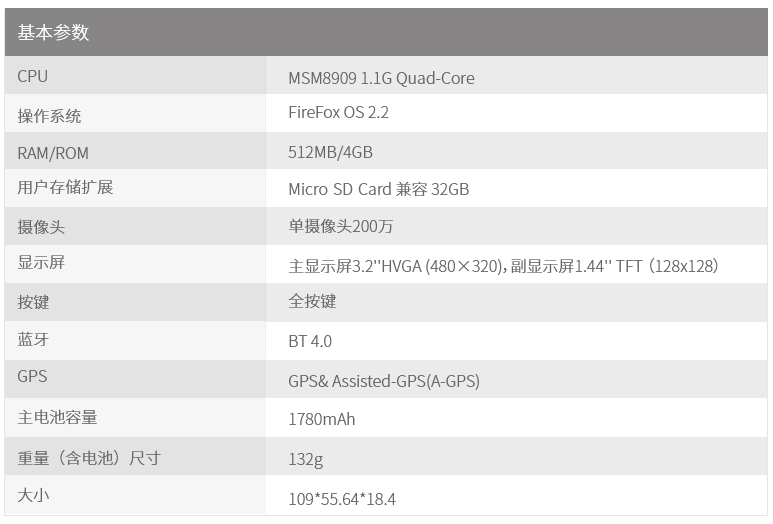The width and height of the screenshot is (773, 524).
Task: Select the RAM/ROM row label
Action: [x=53, y=153]
